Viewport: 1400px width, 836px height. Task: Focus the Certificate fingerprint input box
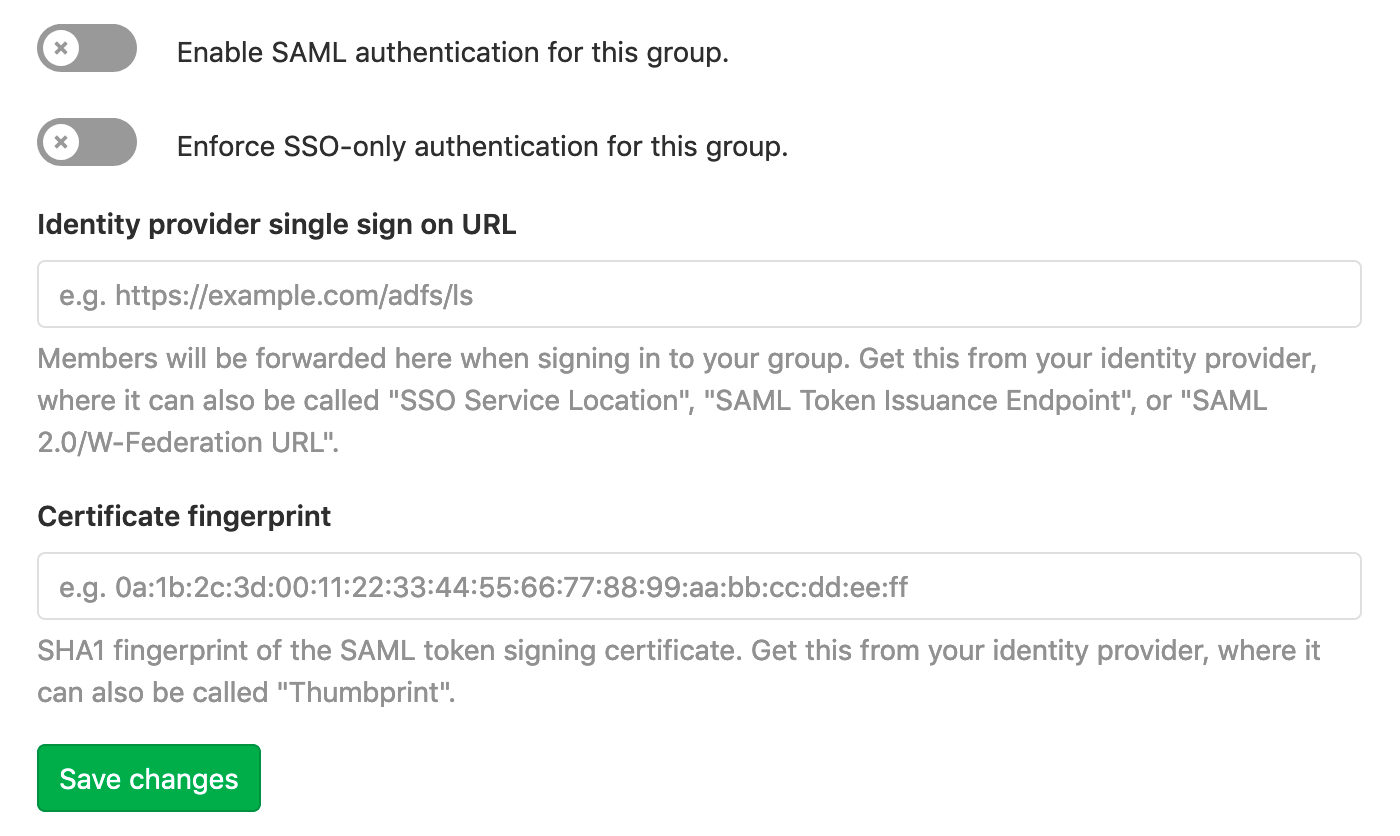[698, 586]
